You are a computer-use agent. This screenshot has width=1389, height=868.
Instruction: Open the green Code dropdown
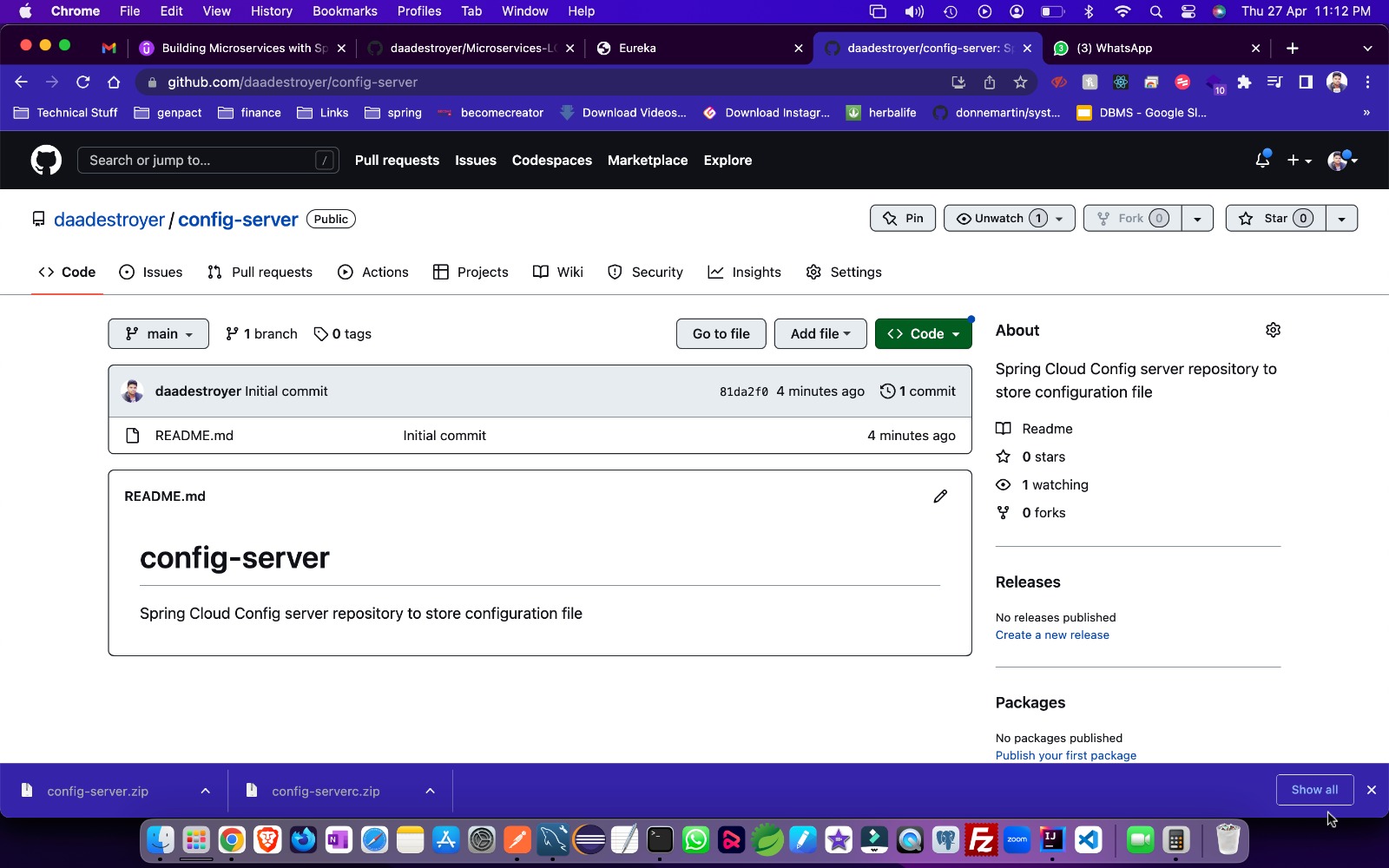point(923,333)
